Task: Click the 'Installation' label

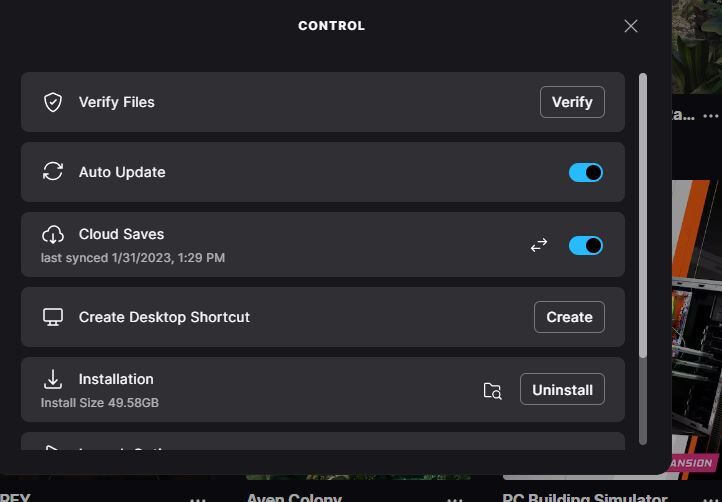Action: tap(116, 379)
